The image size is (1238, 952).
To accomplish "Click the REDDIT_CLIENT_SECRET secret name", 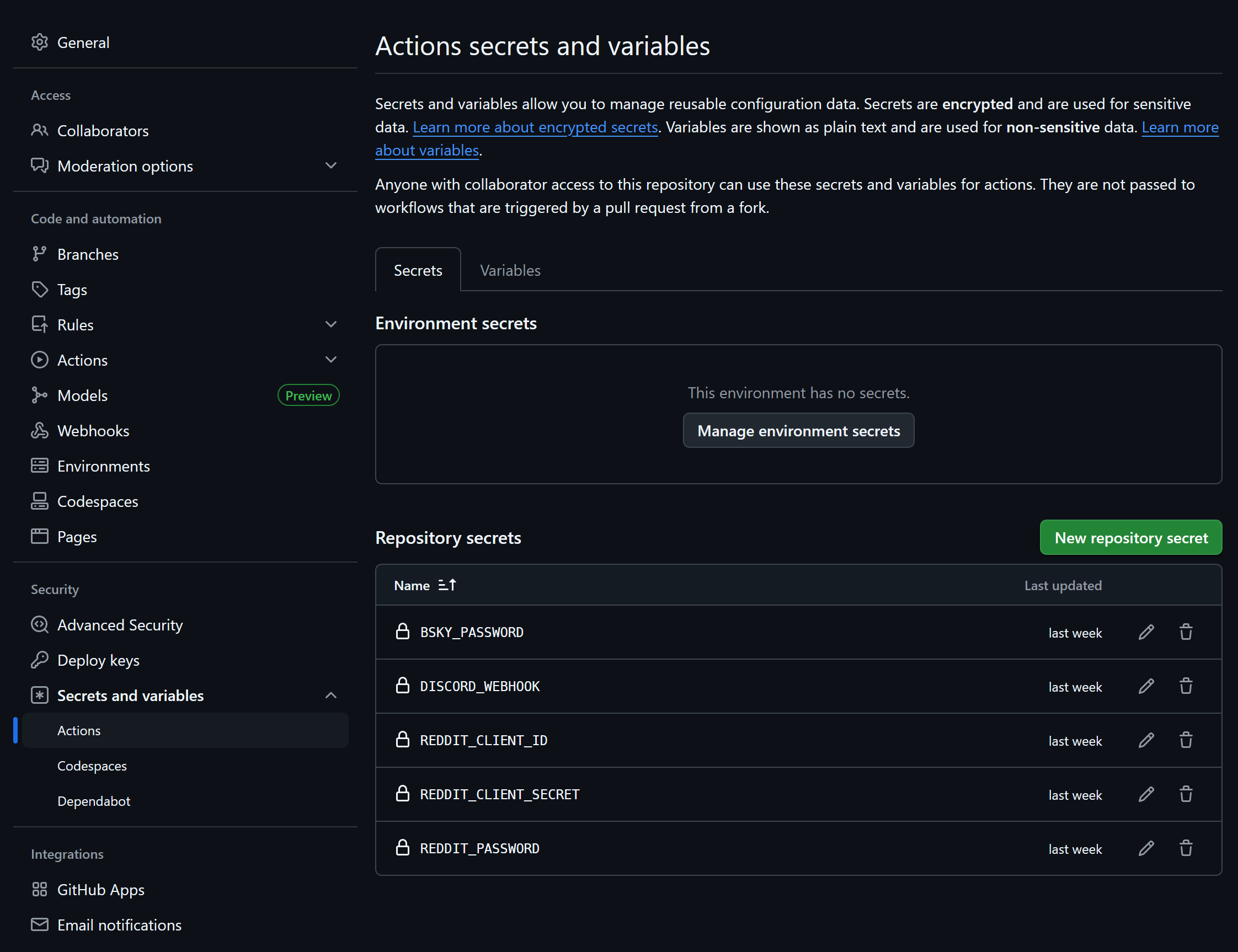I will pyautogui.click(x=499, y=794).
